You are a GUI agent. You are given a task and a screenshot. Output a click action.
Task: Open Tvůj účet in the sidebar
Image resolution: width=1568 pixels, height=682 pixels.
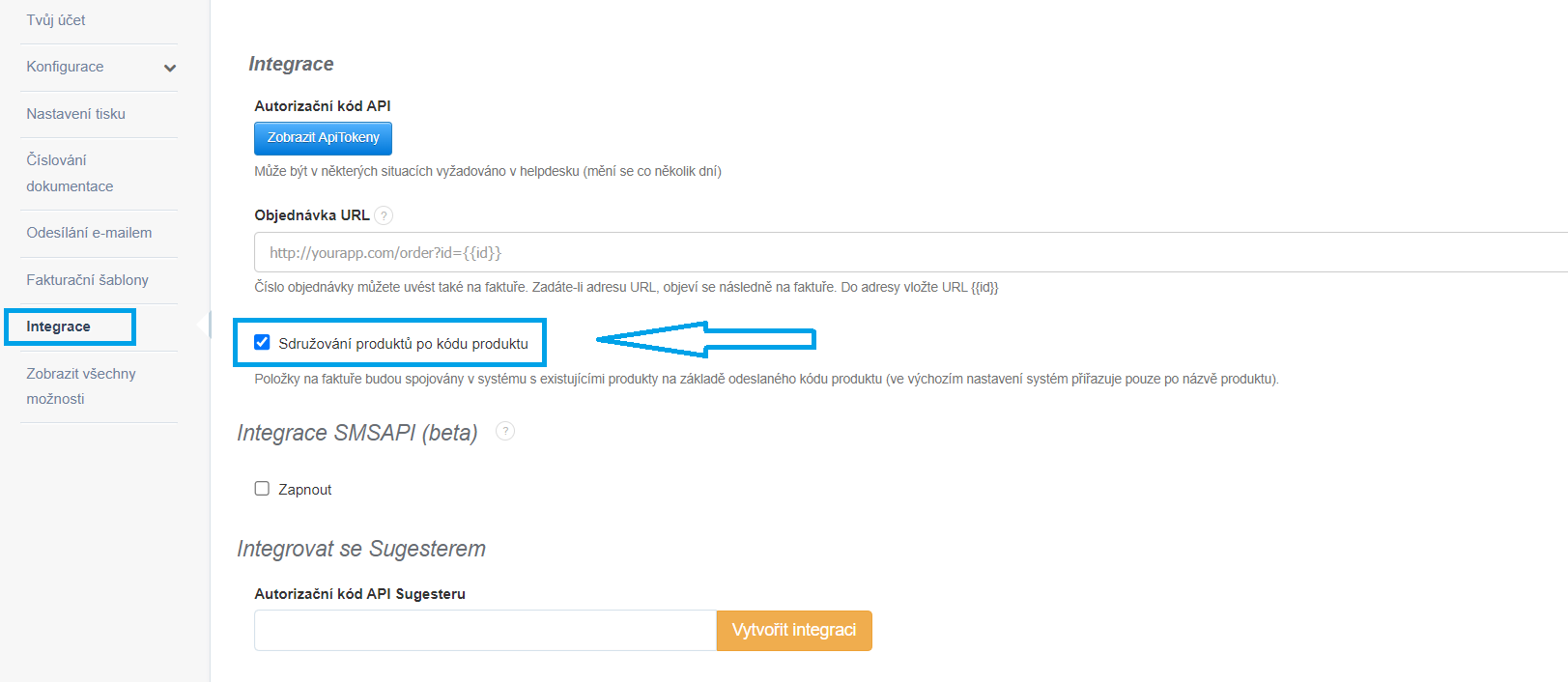(56, 20)
